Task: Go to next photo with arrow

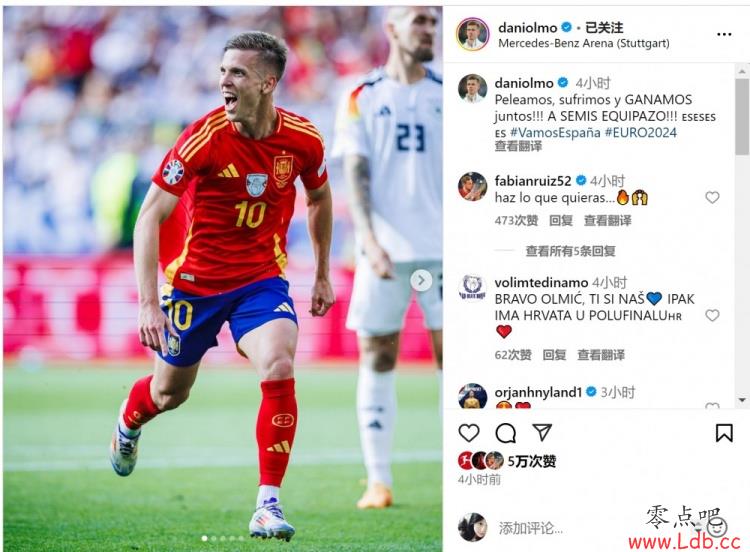Action: pyautogui.click(x=421, y=280)
